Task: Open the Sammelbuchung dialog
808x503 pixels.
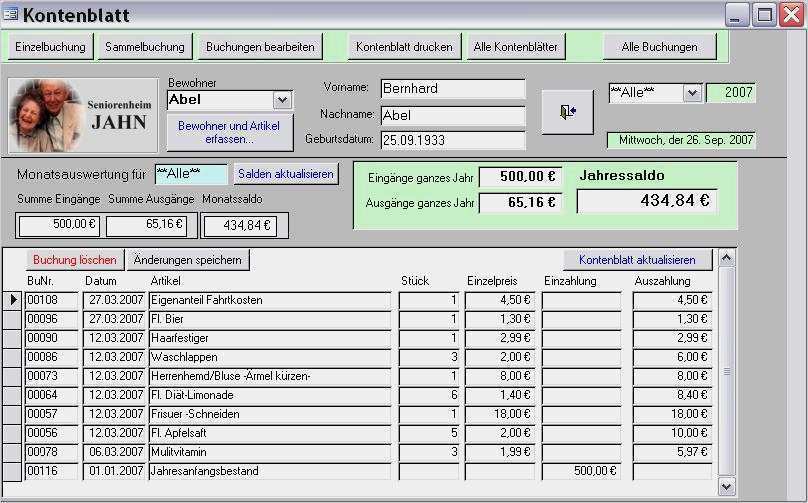Action: (145, 47)
